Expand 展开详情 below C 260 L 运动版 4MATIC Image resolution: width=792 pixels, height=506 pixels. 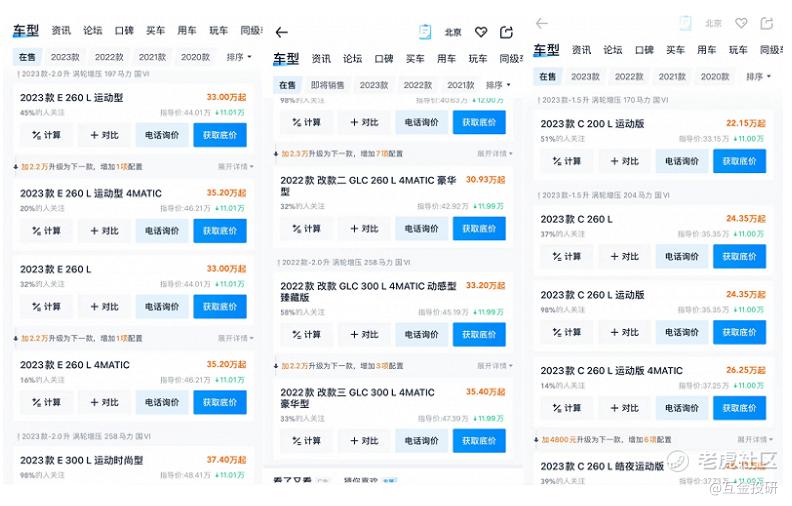coord(755,440)
